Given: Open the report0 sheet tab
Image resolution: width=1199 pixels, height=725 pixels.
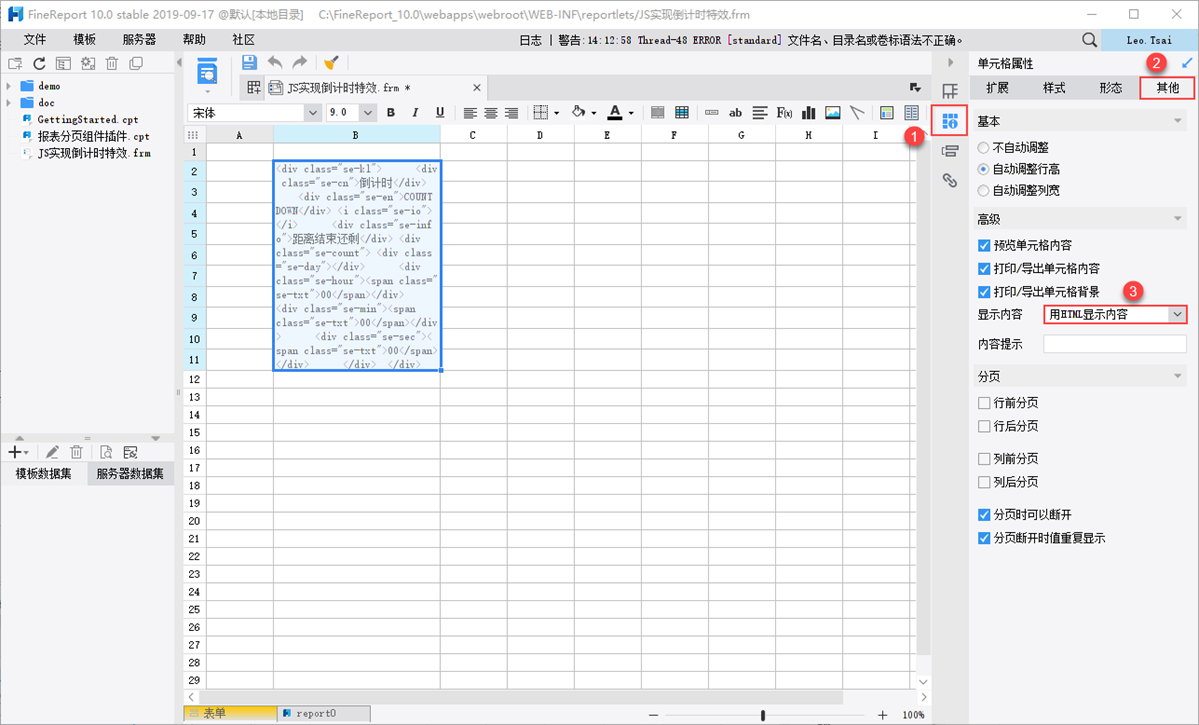Looking at the screenshot, I should [x=324, y=713].
